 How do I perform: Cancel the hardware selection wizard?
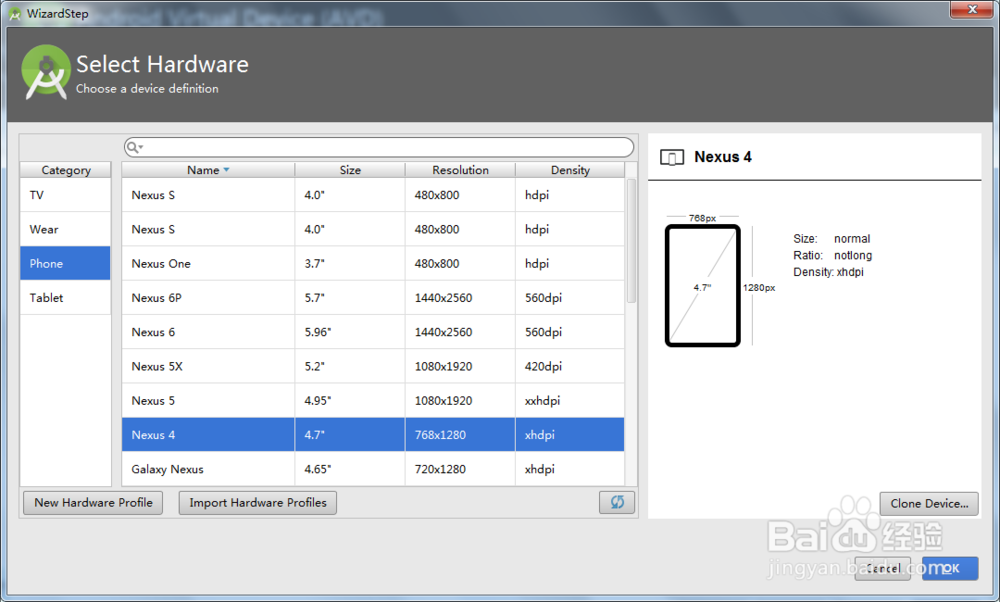coord(882,568)
